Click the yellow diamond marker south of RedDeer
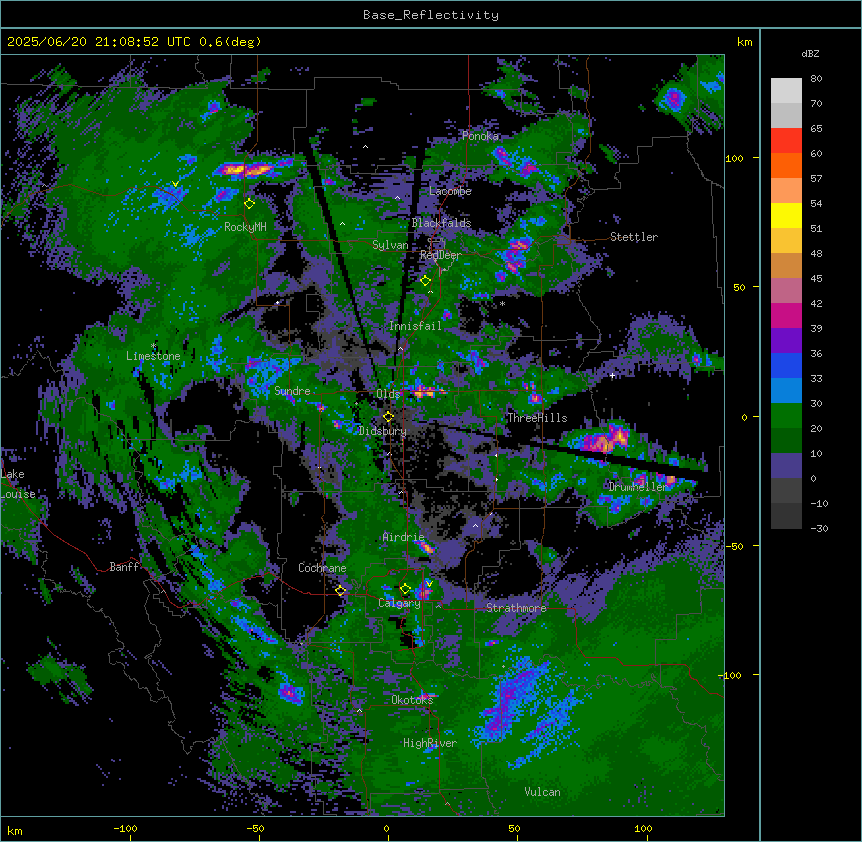This screenshot has height=842, width=862. tap(425, 281)
